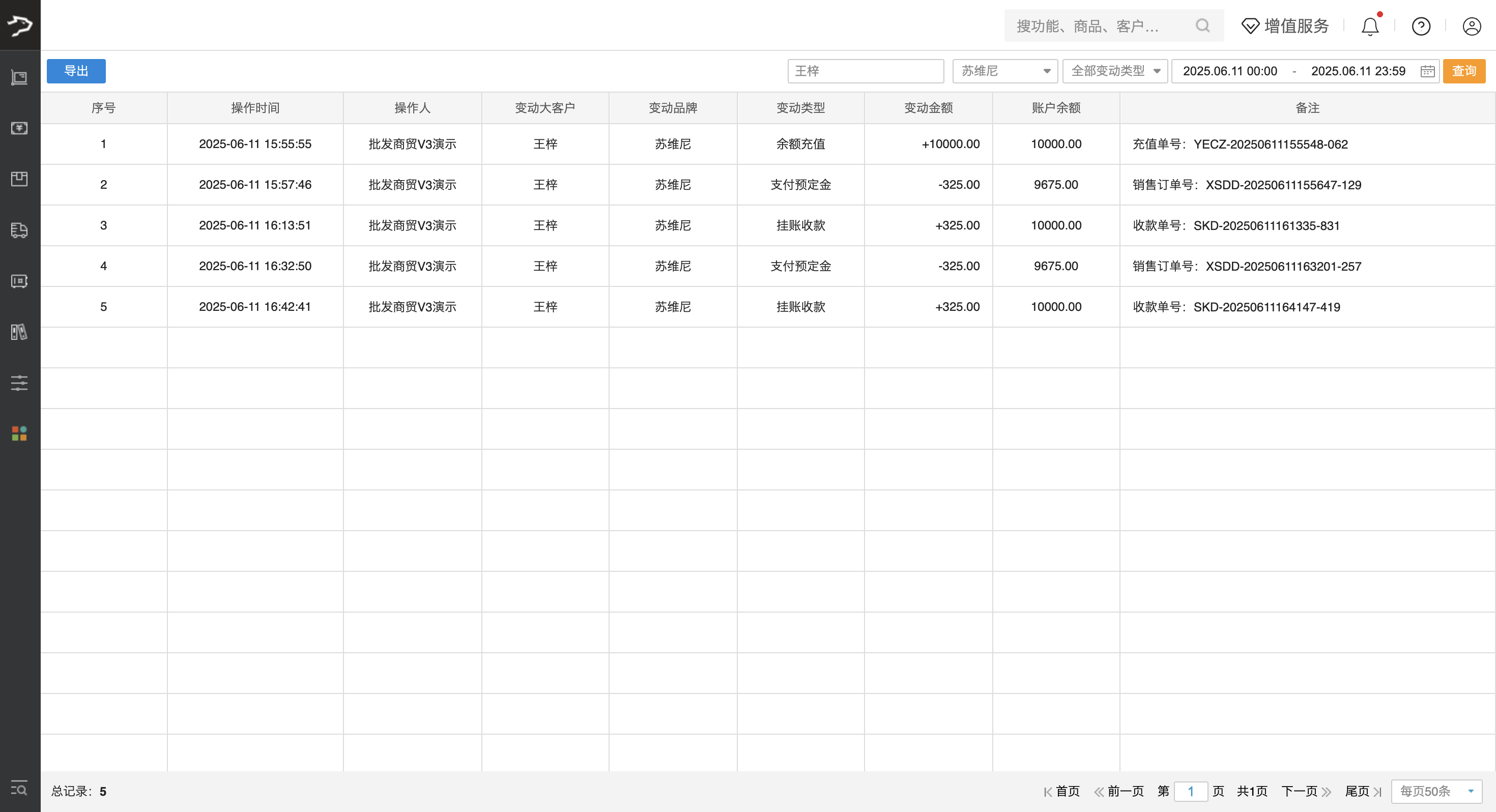The image size is (1496, 812).
Task: Open the yen finance sidebar icon
Action: [x=19, y=128]
